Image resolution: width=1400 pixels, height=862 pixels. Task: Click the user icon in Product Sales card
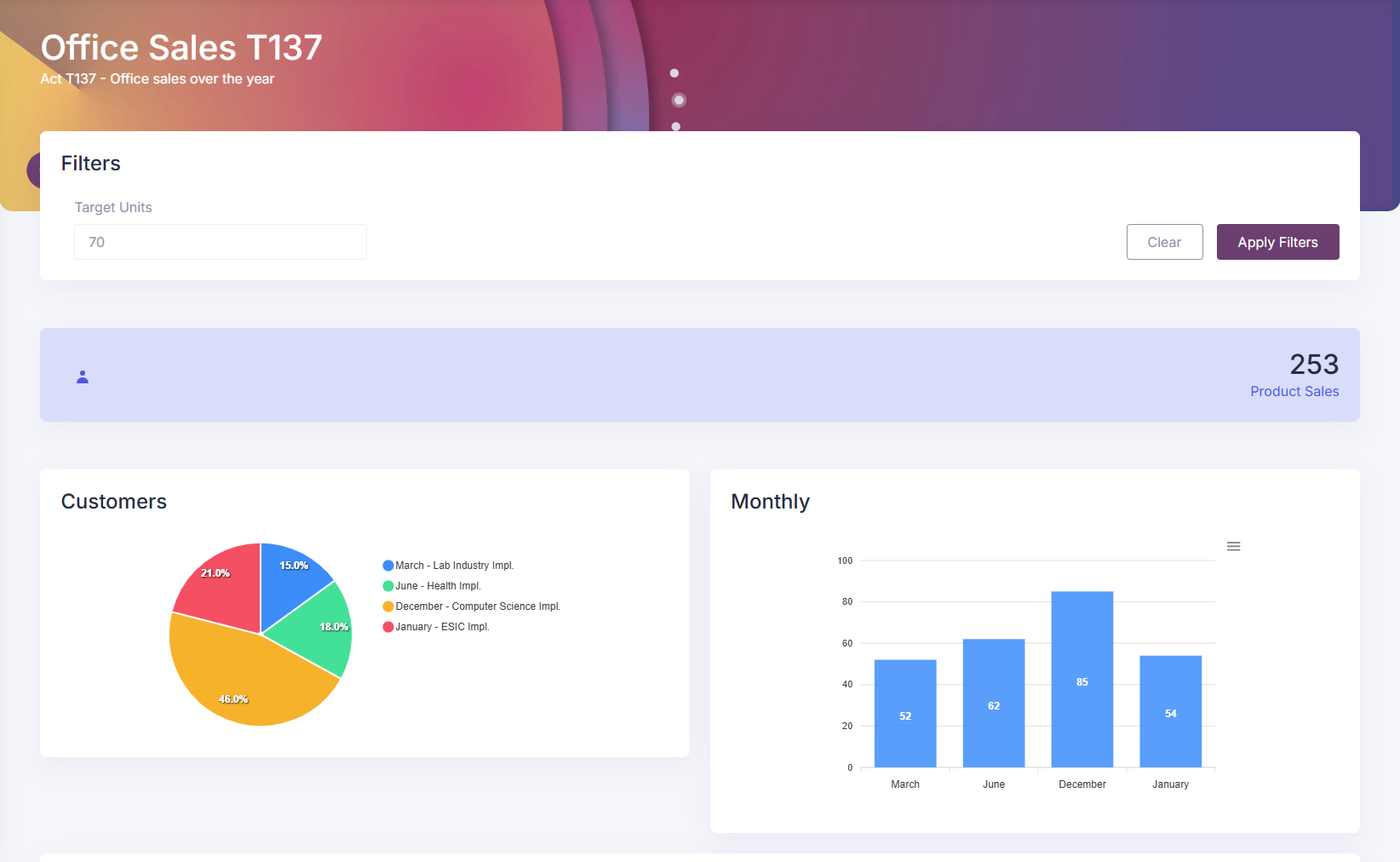point(83,376)
